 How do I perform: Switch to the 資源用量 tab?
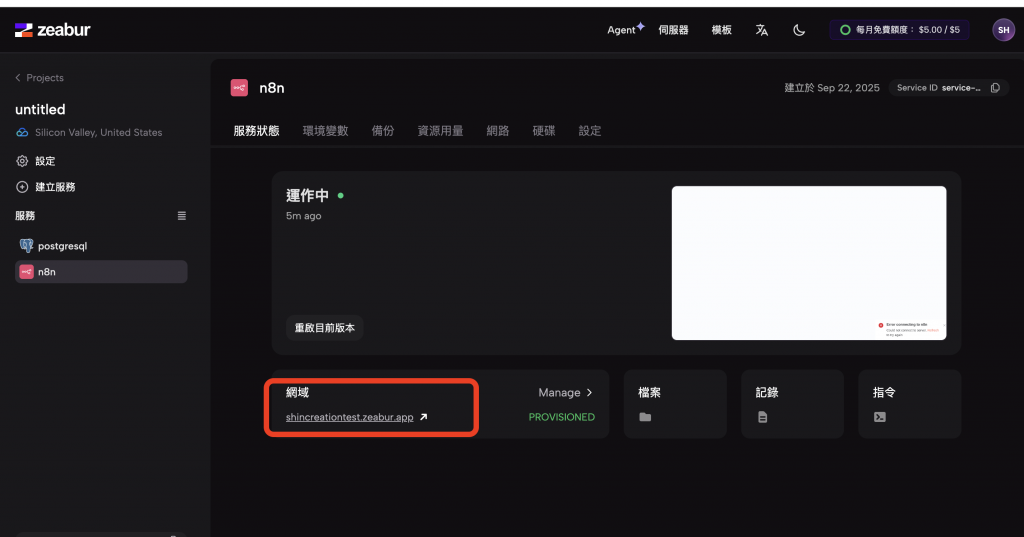pyautogui.click(x=440, y=131)
